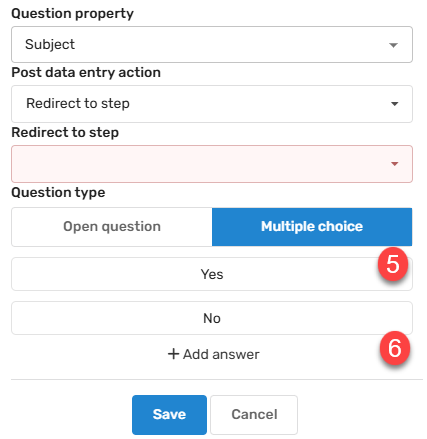Cancel editing the question
The height and width of the screenshot is (439, 427).
[x=254, y=415]
